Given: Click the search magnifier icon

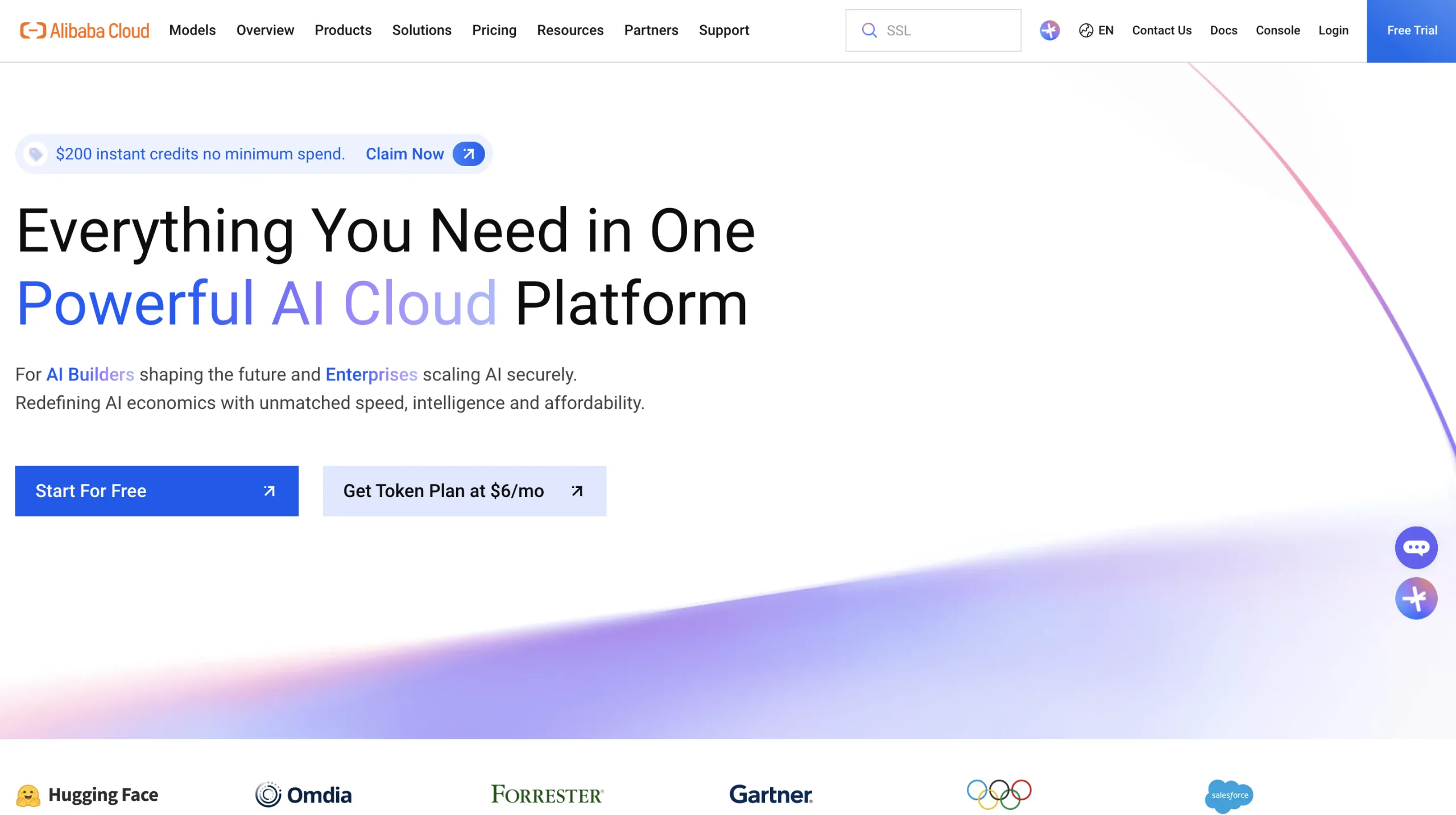Looking at the screenshot, I should pos(869,30).
